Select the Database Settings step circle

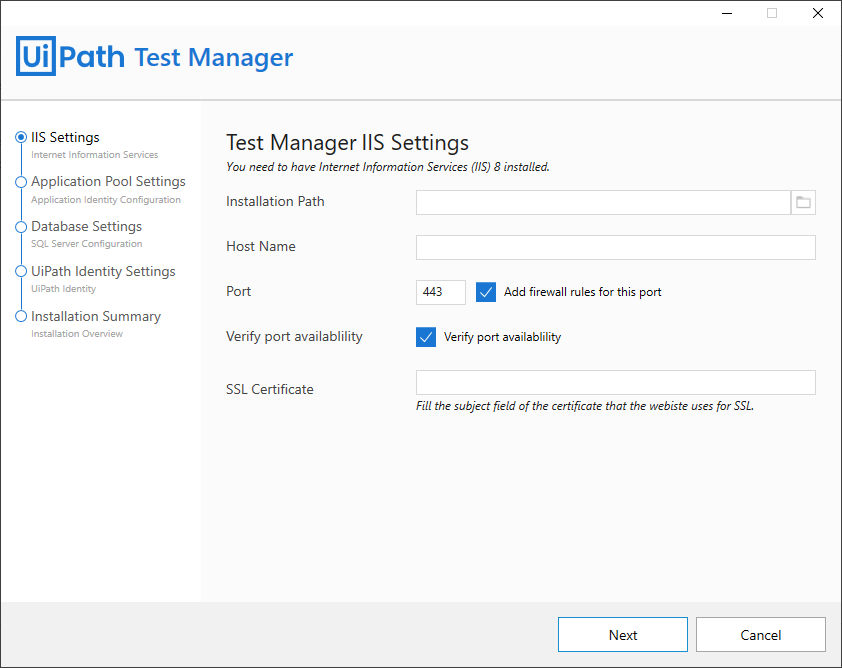21,227
